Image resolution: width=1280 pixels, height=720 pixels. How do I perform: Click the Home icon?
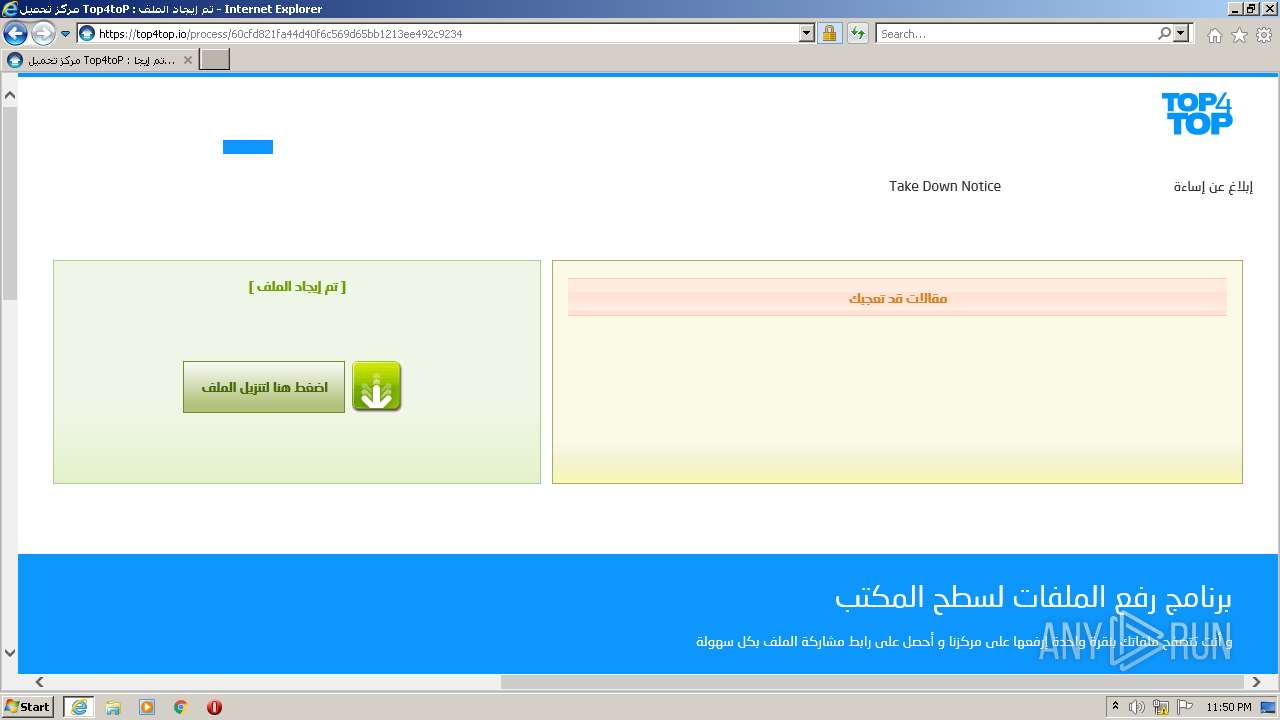pos(1214,35)
